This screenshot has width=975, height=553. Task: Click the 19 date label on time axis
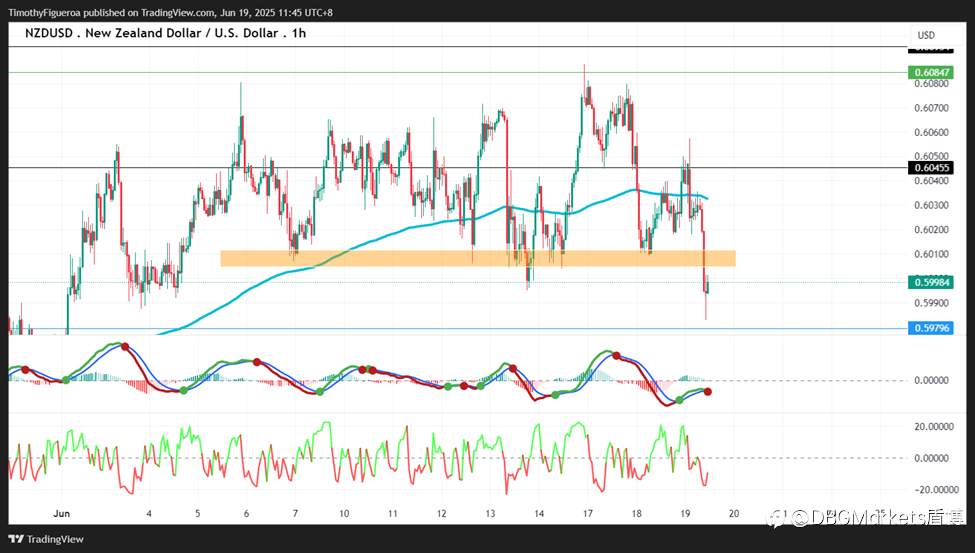pos(685,514)
